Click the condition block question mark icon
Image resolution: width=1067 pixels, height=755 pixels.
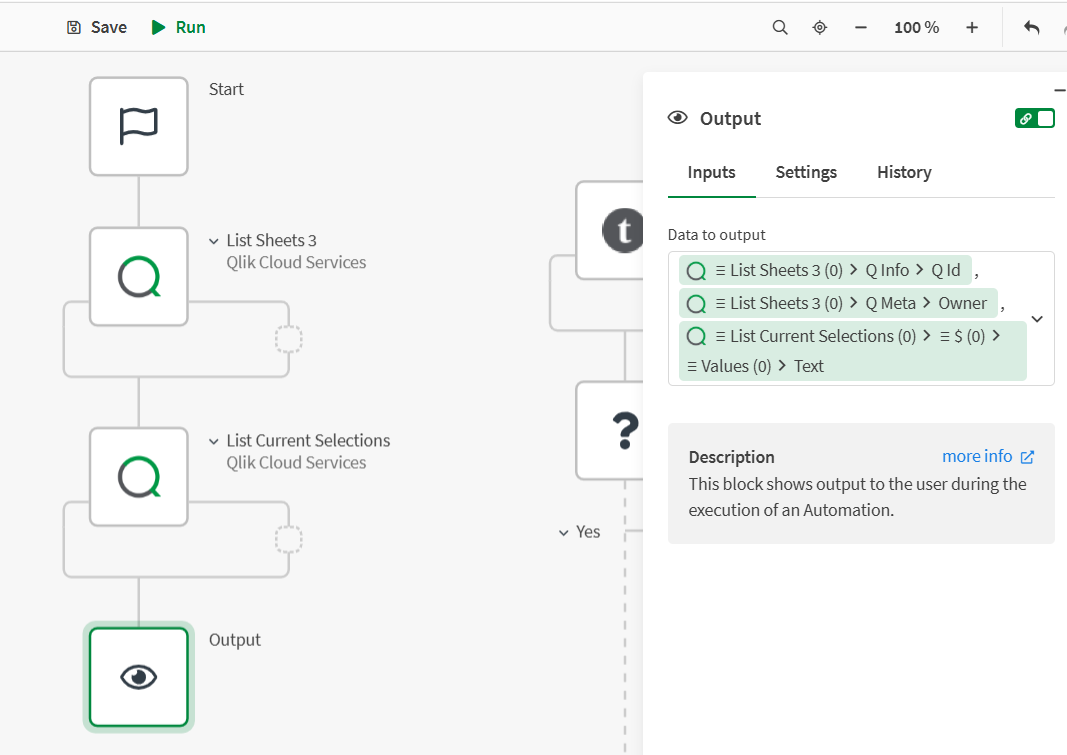tap(623, 430)
